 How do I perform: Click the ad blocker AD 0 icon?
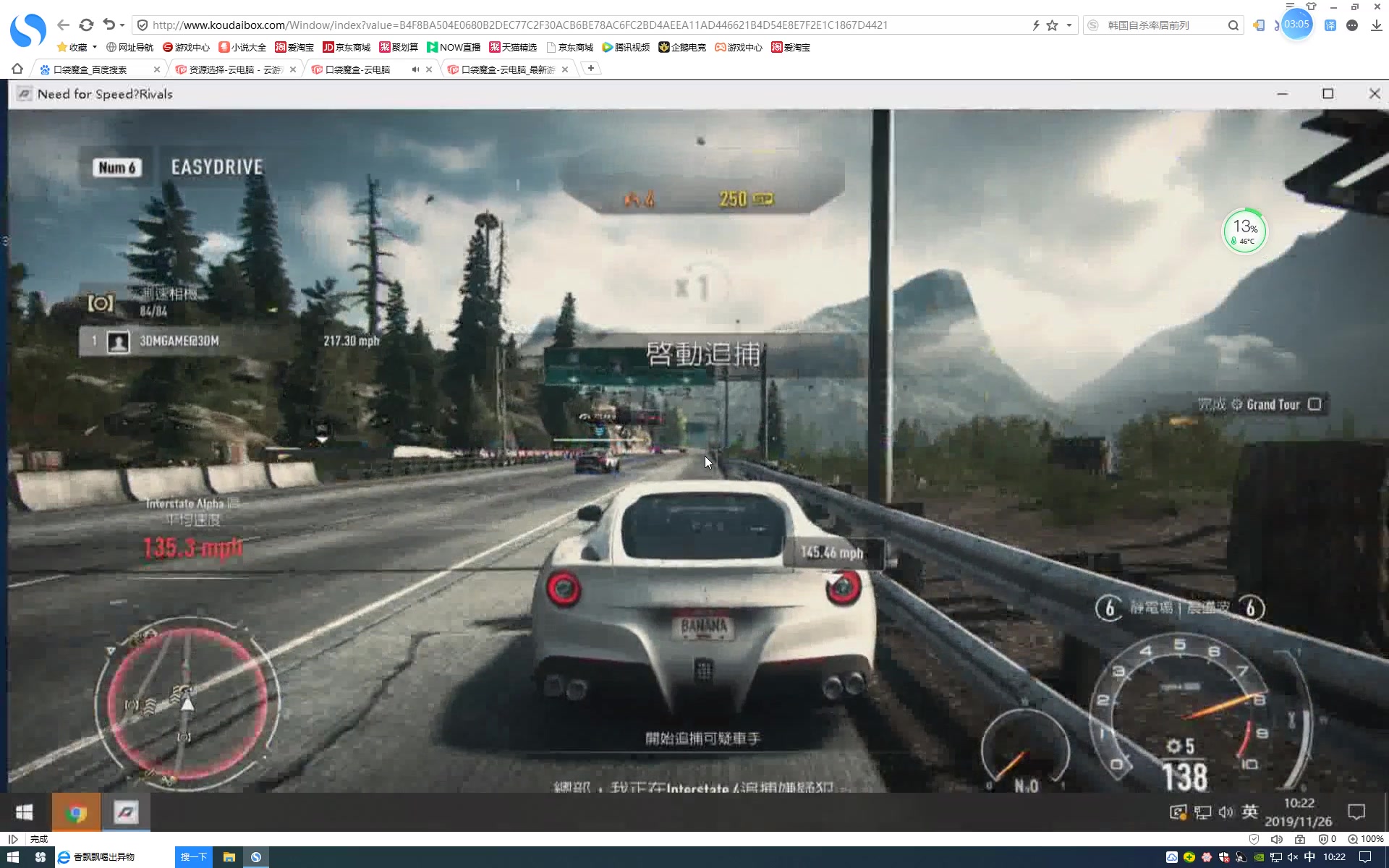point(1328,839)
